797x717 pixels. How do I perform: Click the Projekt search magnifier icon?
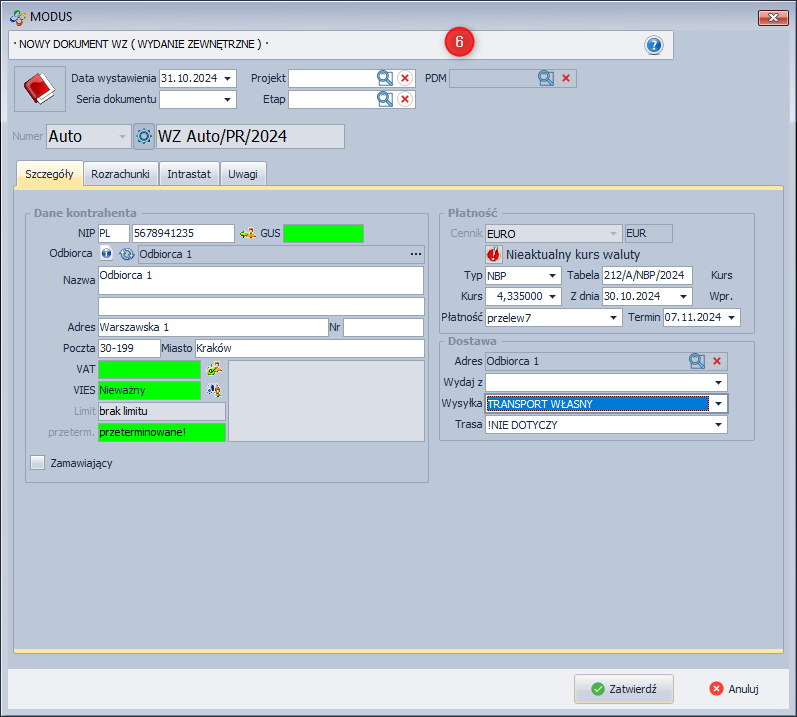click(385, 78)
